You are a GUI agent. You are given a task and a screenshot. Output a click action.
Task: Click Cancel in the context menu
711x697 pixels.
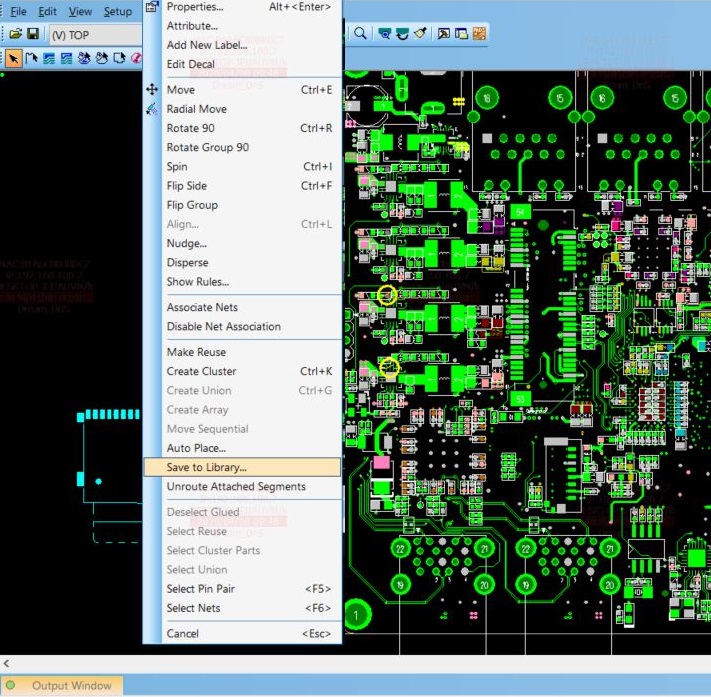pos(243,634)
